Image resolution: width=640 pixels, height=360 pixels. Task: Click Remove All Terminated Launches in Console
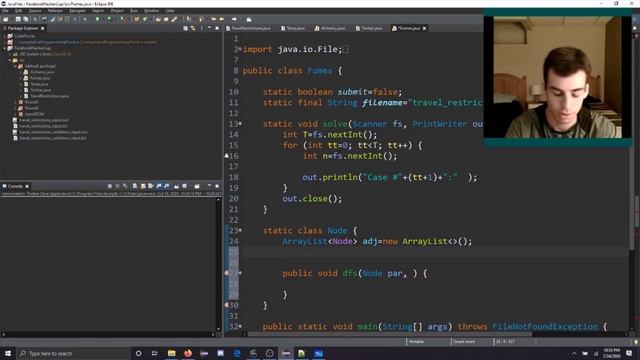click(125, 186)
